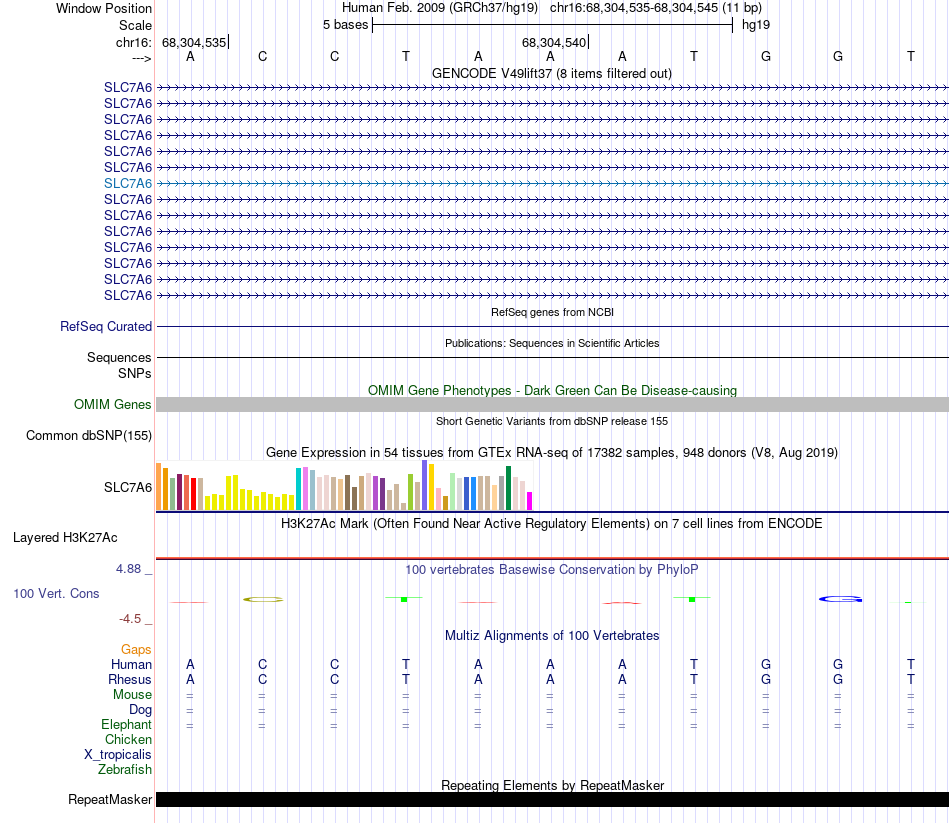950x823 pixels.
Task: Click the dark green bar in GTEx chart
Action: [x=508, y=488]
